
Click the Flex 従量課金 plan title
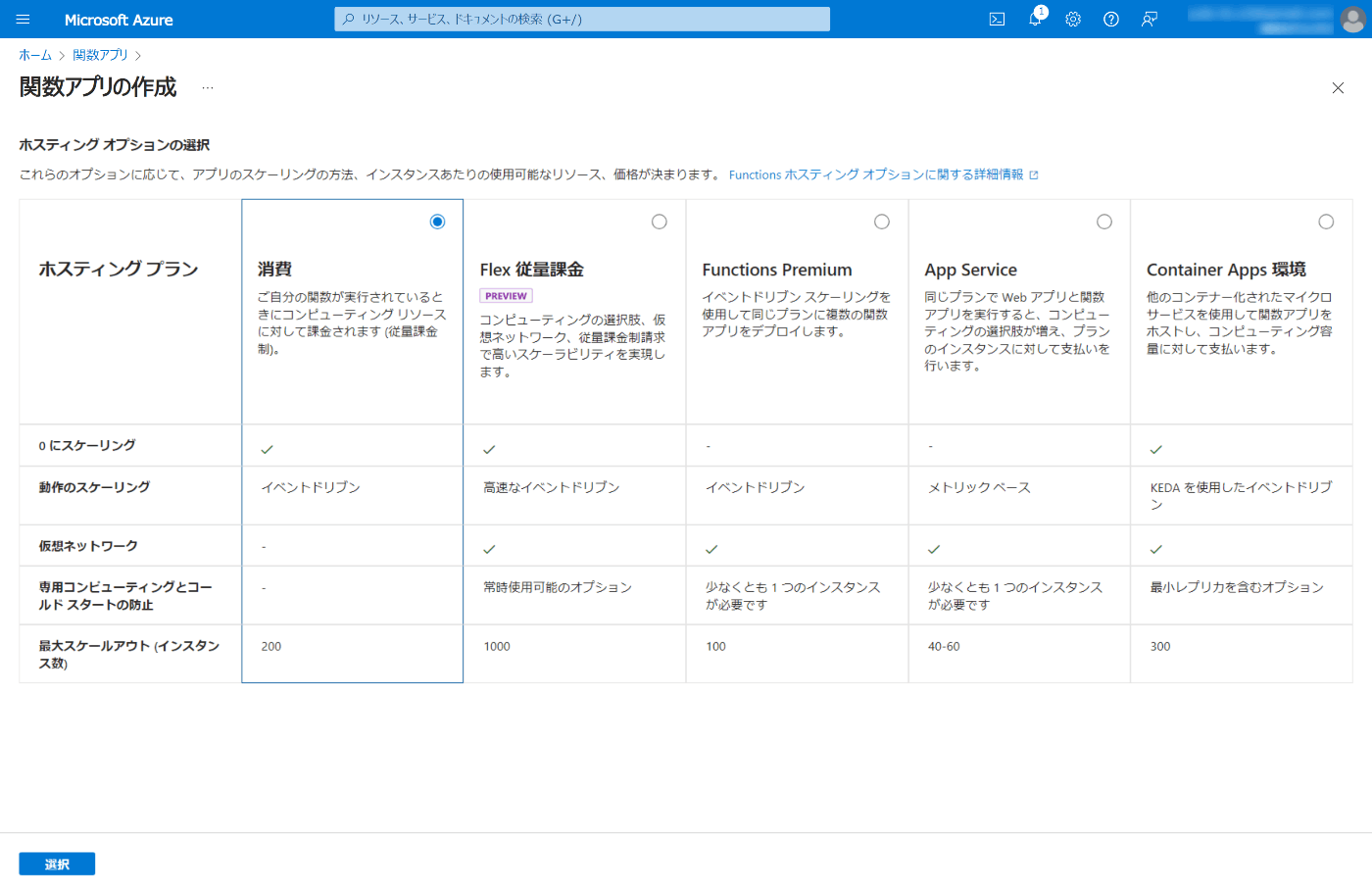click(x=532, y=270)
